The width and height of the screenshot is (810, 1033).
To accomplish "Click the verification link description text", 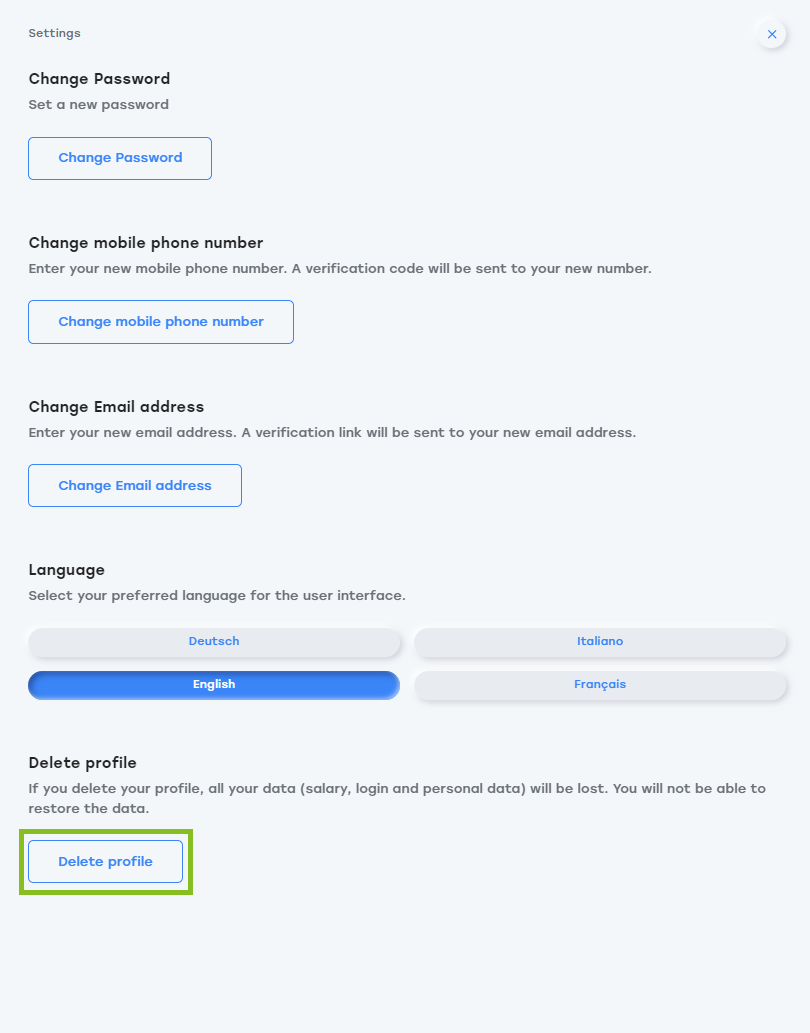I will coord(332,433).
